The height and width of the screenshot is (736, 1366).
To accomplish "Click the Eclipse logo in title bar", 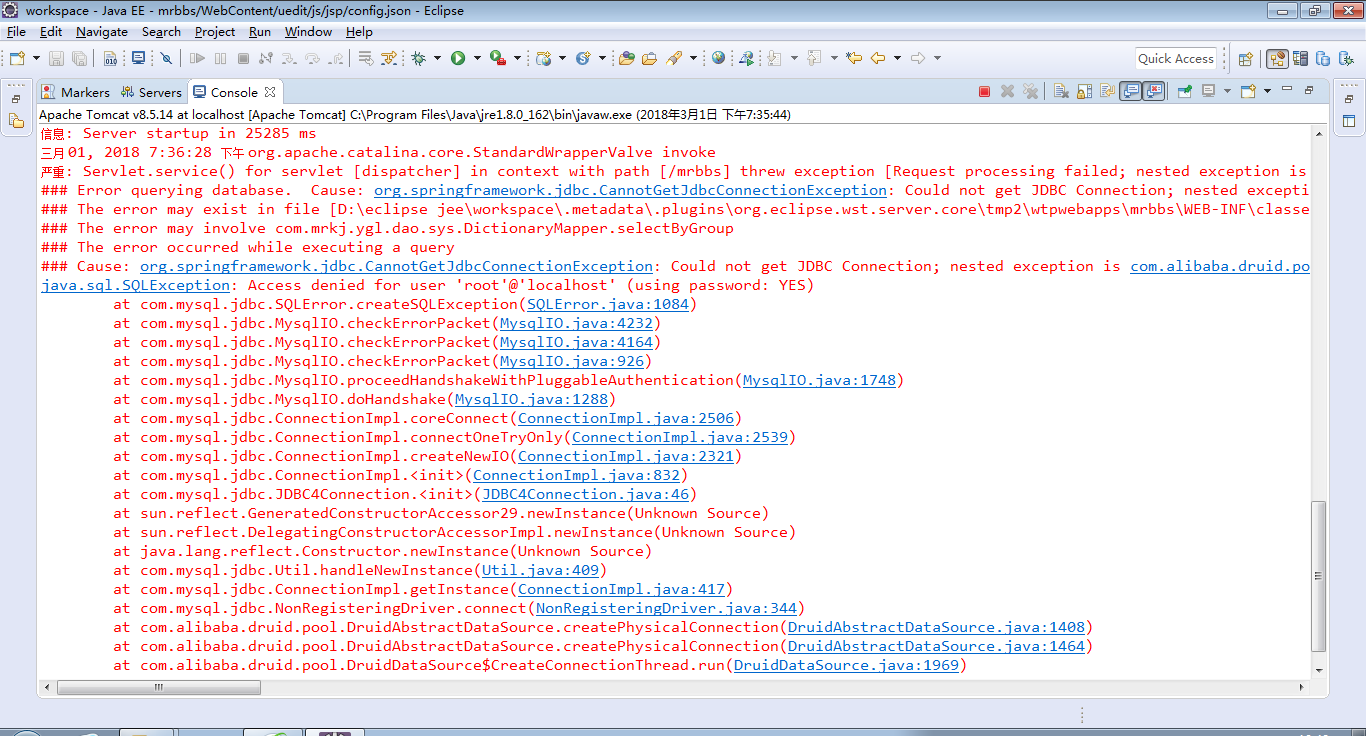I will pos(11,10).
